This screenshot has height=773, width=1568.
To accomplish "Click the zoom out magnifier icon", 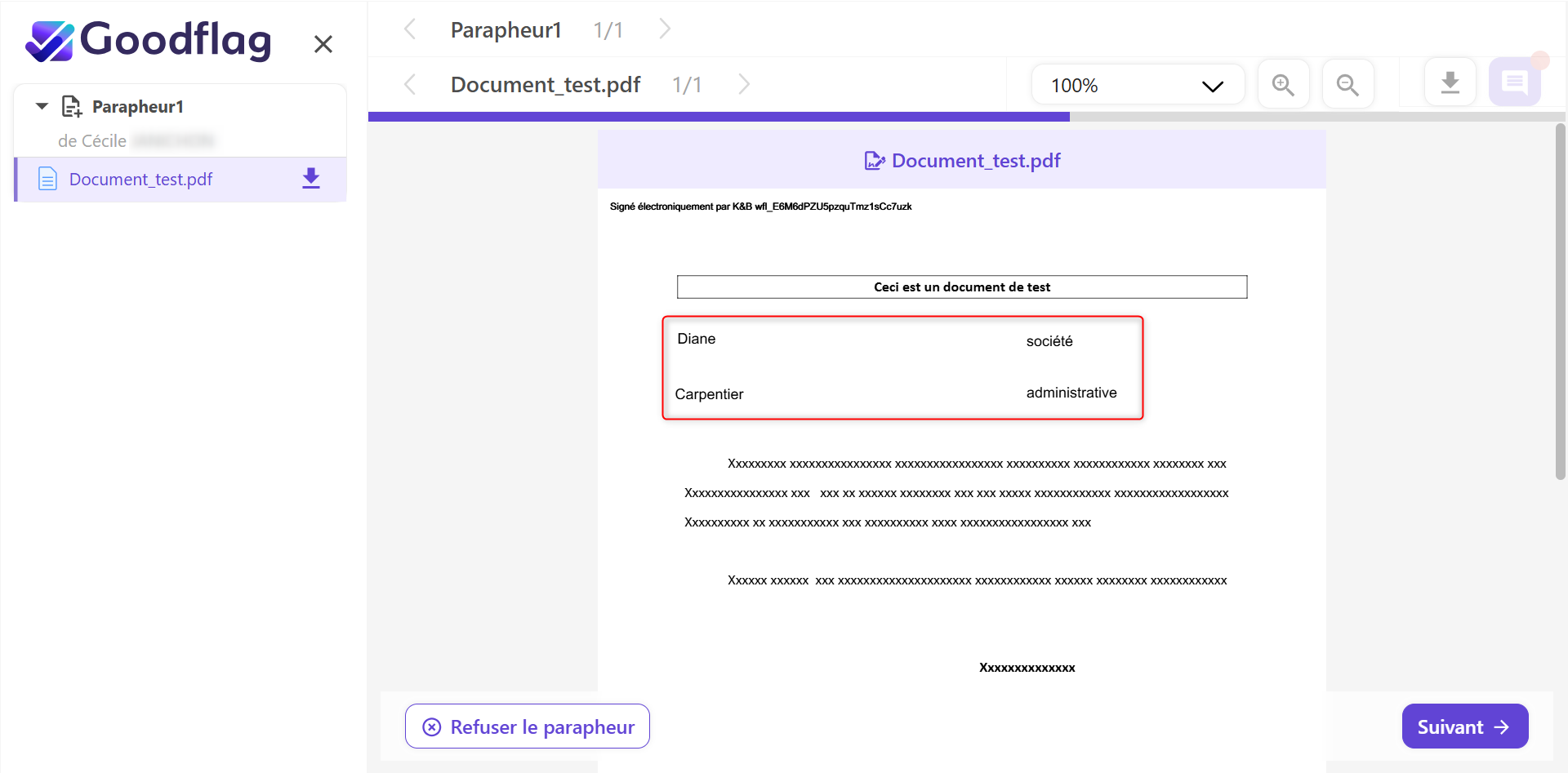I will pyautogui.click(x=1347, y=84).
